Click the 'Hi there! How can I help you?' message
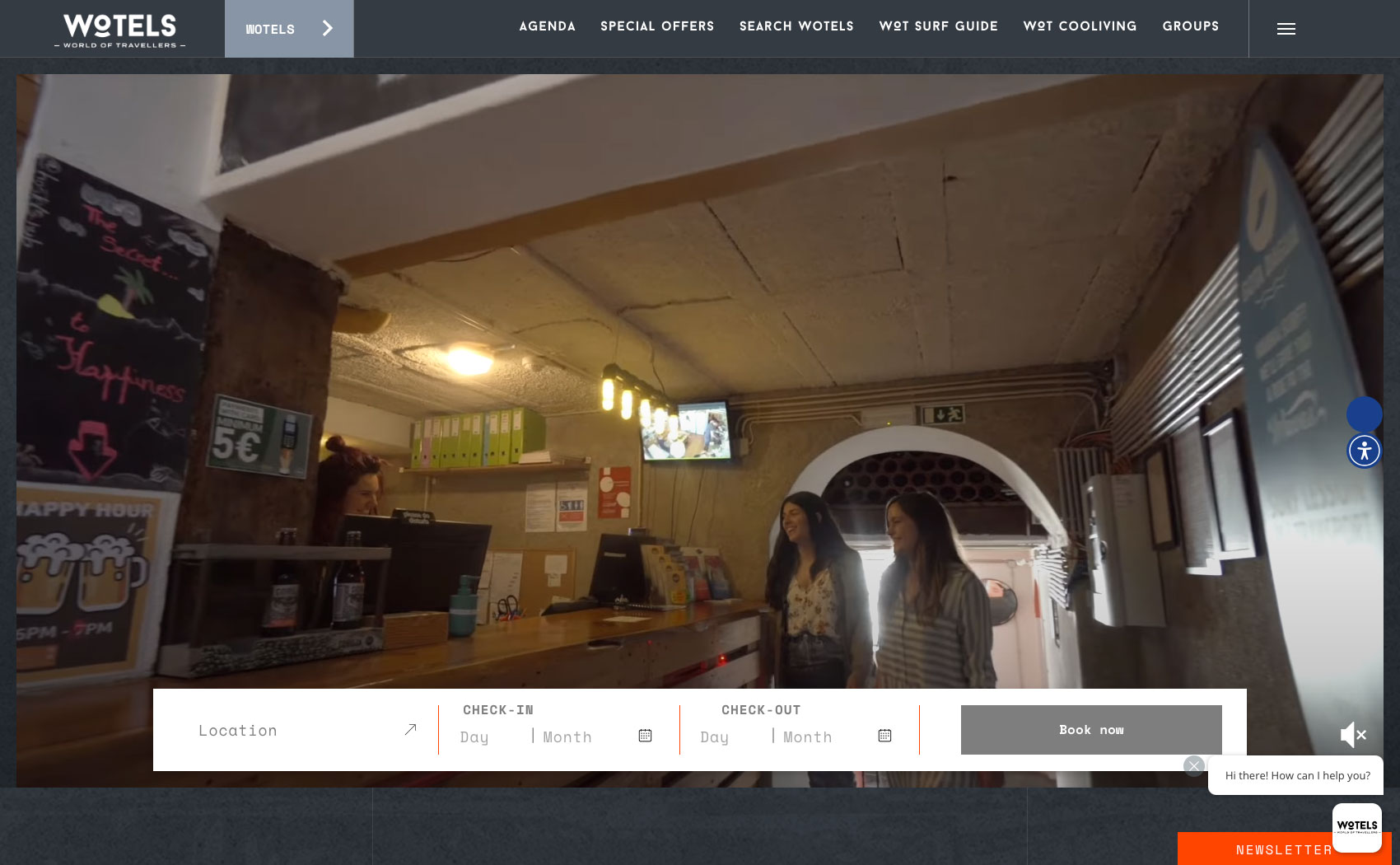 click(1297, 775)
